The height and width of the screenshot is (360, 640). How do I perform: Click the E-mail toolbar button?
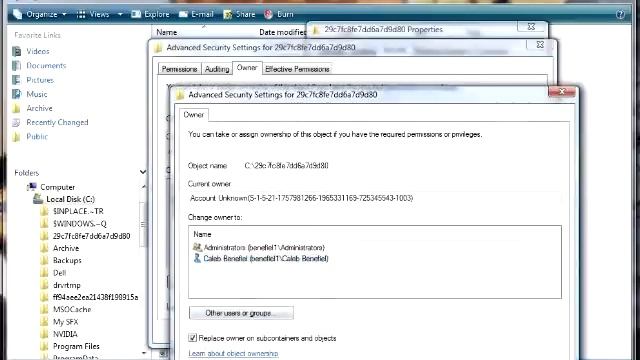196,14
